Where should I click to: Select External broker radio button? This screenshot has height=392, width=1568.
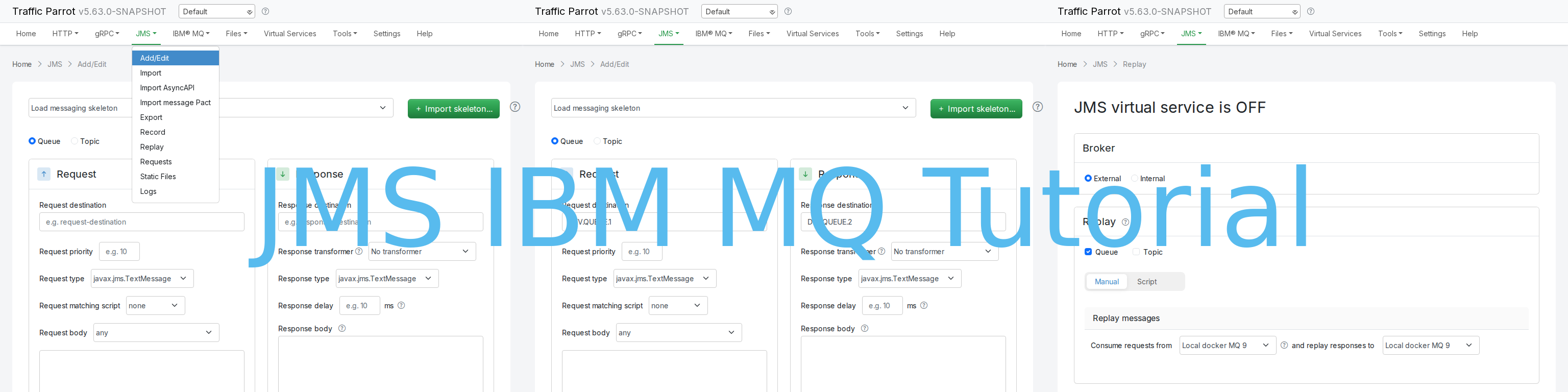[1088, 178]
